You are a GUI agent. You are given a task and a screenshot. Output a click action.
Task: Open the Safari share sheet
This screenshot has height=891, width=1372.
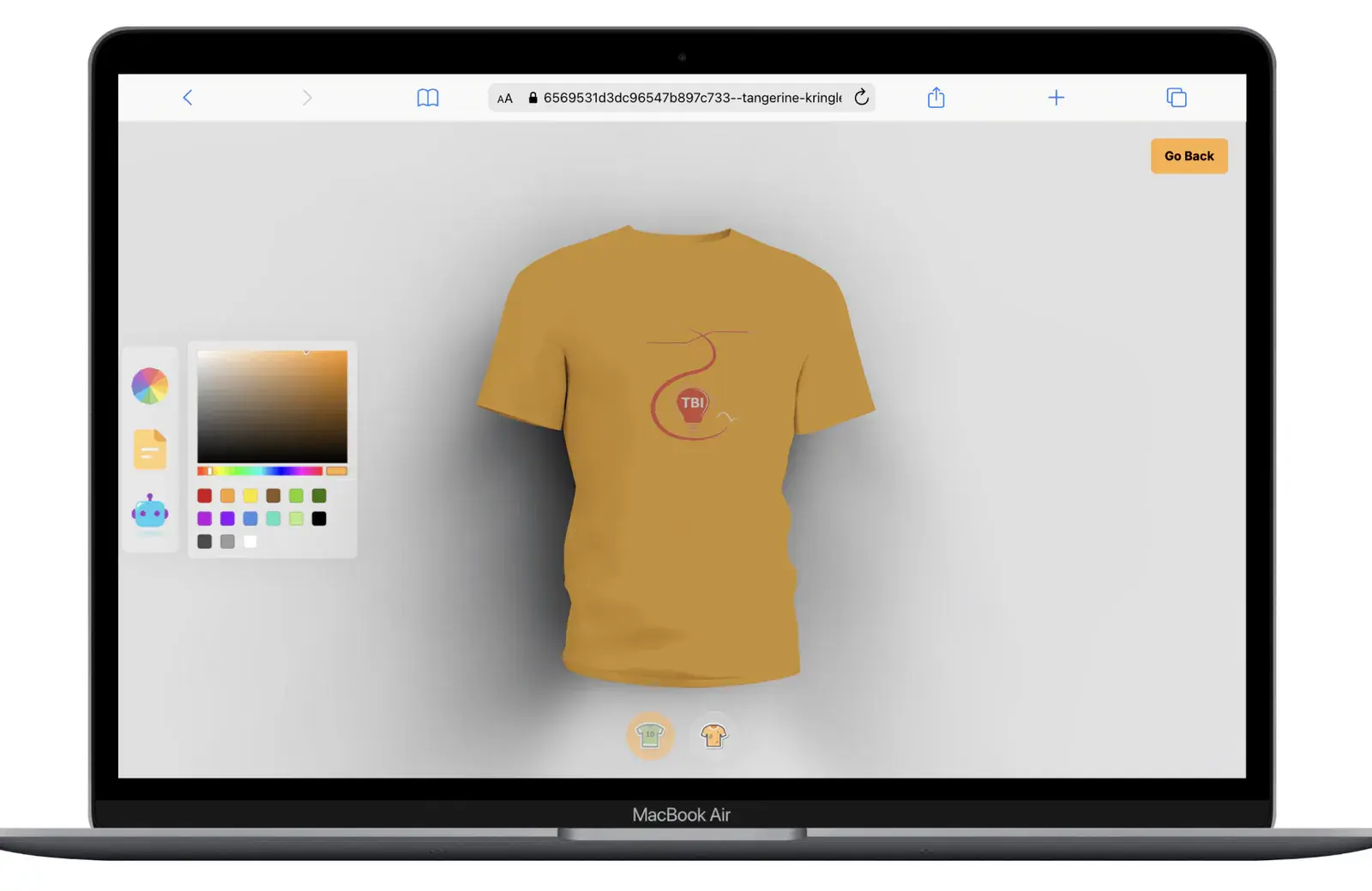click(936, 97)
